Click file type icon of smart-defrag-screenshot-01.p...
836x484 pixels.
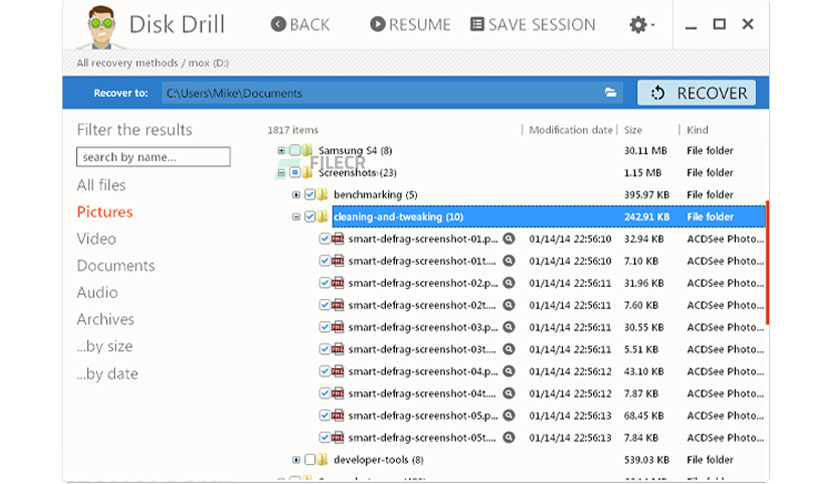[x=338, y=239]
